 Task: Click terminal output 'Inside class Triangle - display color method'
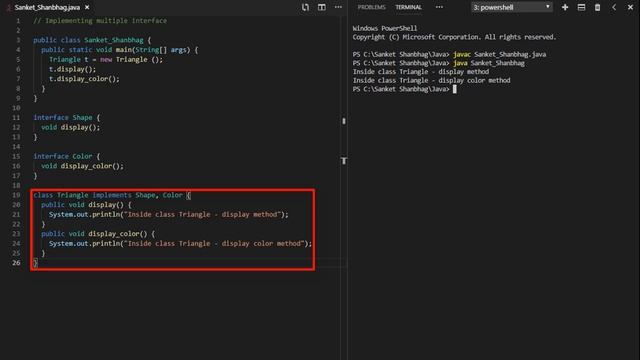point(431,80)
